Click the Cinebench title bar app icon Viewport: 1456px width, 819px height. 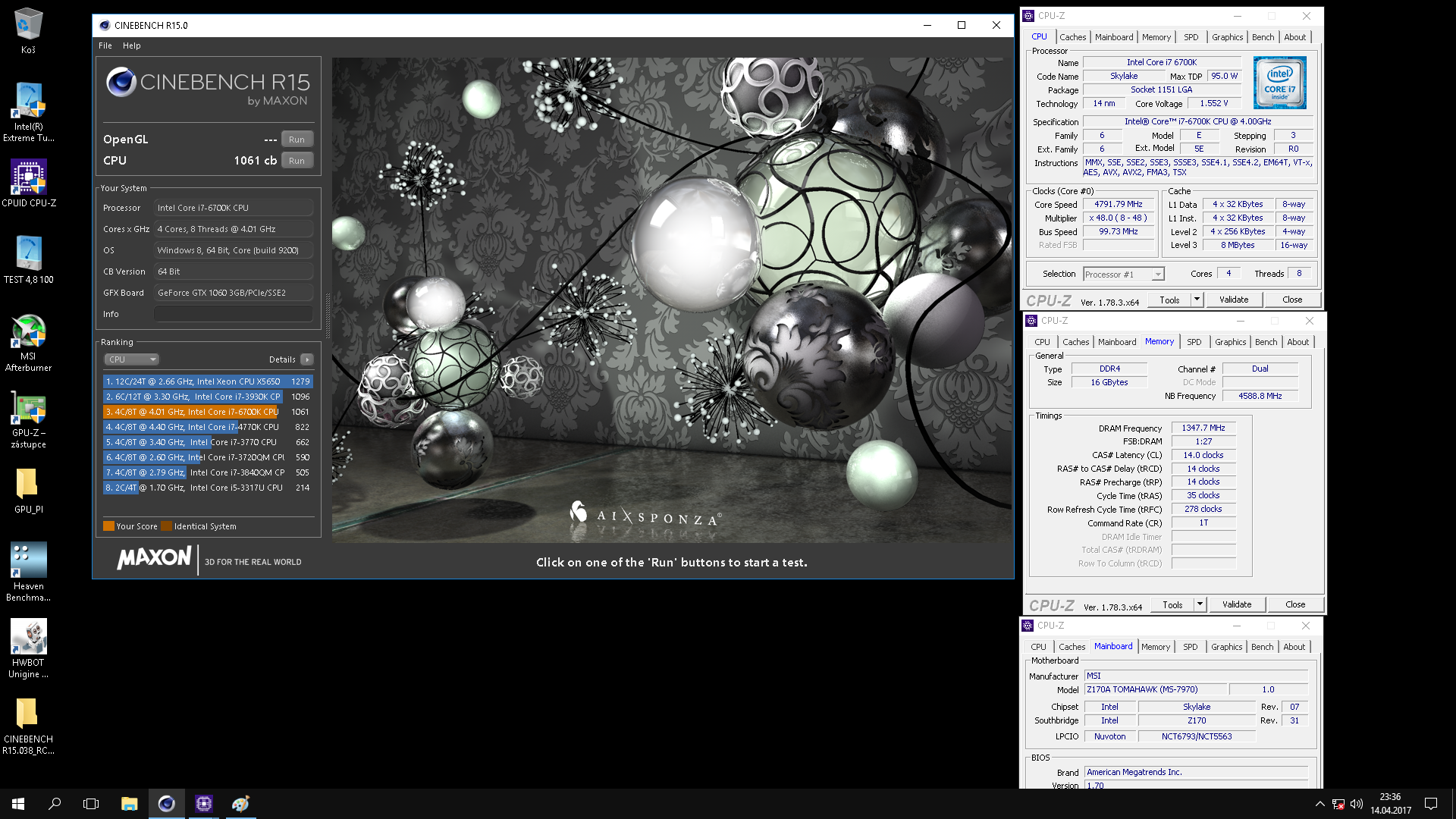pyautogui.click(x=105, y=25)
